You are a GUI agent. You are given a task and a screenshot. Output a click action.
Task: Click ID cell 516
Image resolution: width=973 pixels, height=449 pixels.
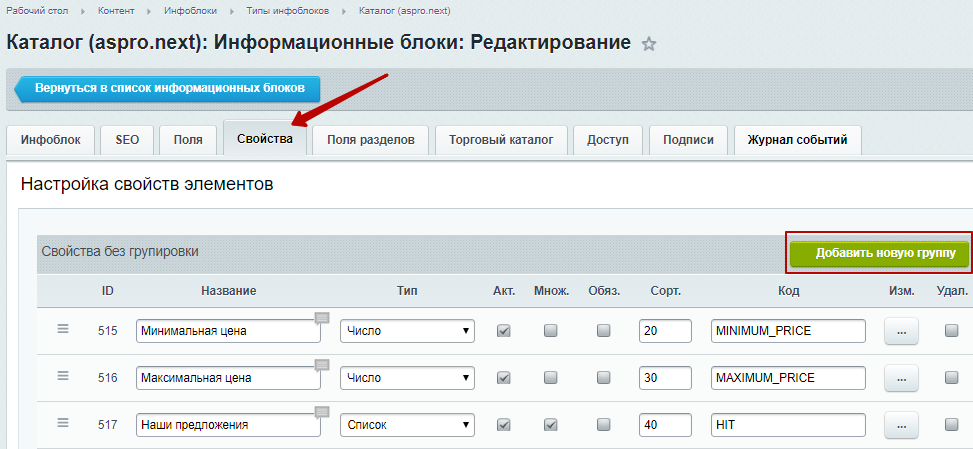[x=107, y=378]
